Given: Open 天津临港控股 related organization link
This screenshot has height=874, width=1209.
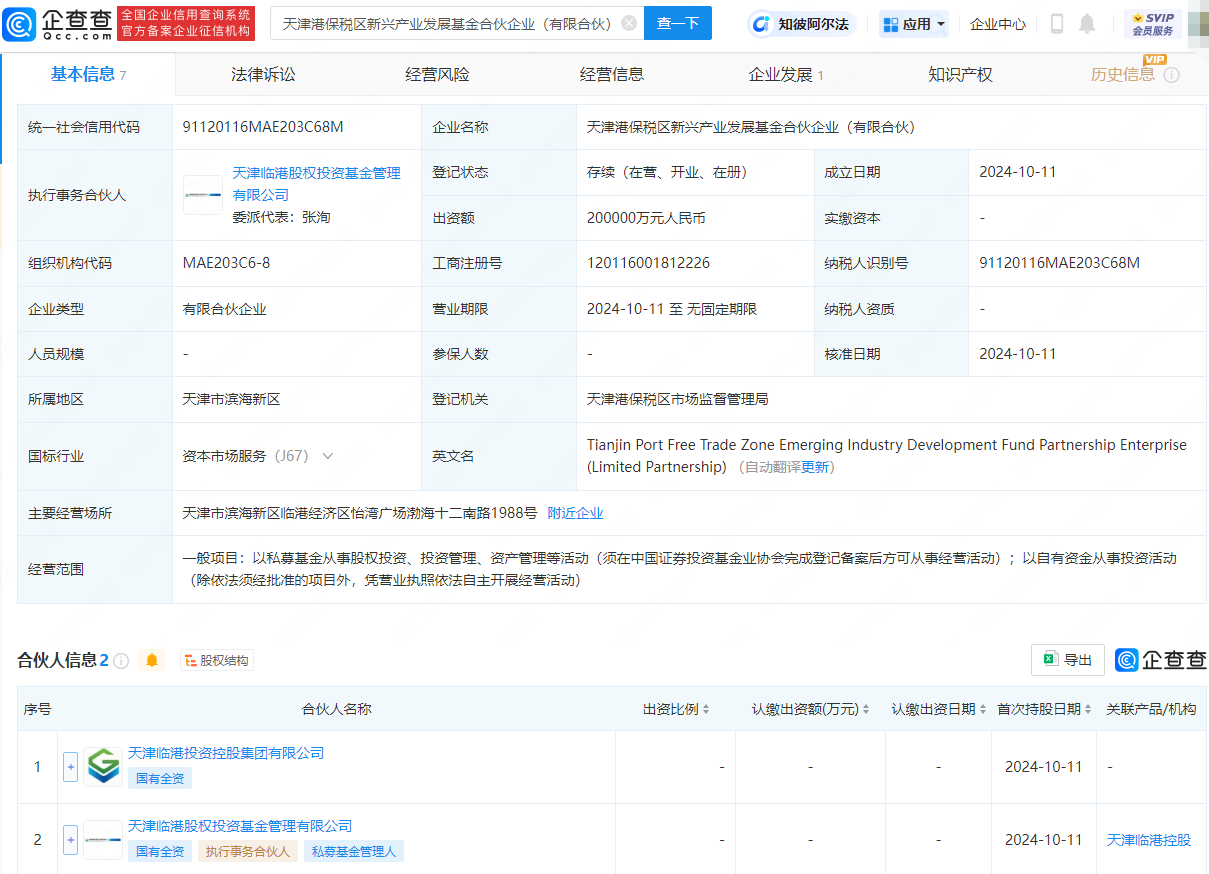Looking at the screenshot, I should (x=1149, y=840).
